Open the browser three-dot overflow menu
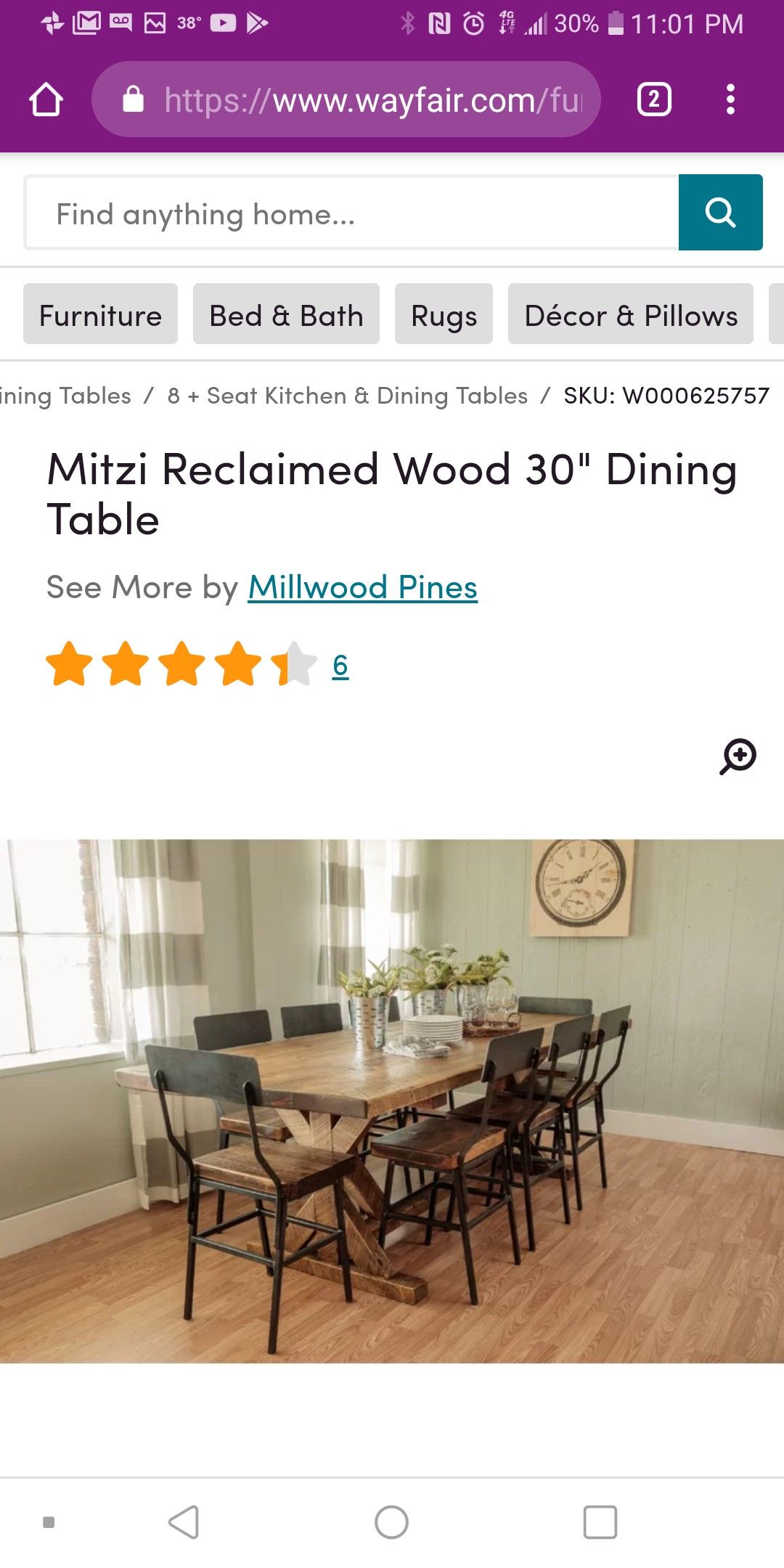This screenshot has width=784, height=1568. point(730,99)
